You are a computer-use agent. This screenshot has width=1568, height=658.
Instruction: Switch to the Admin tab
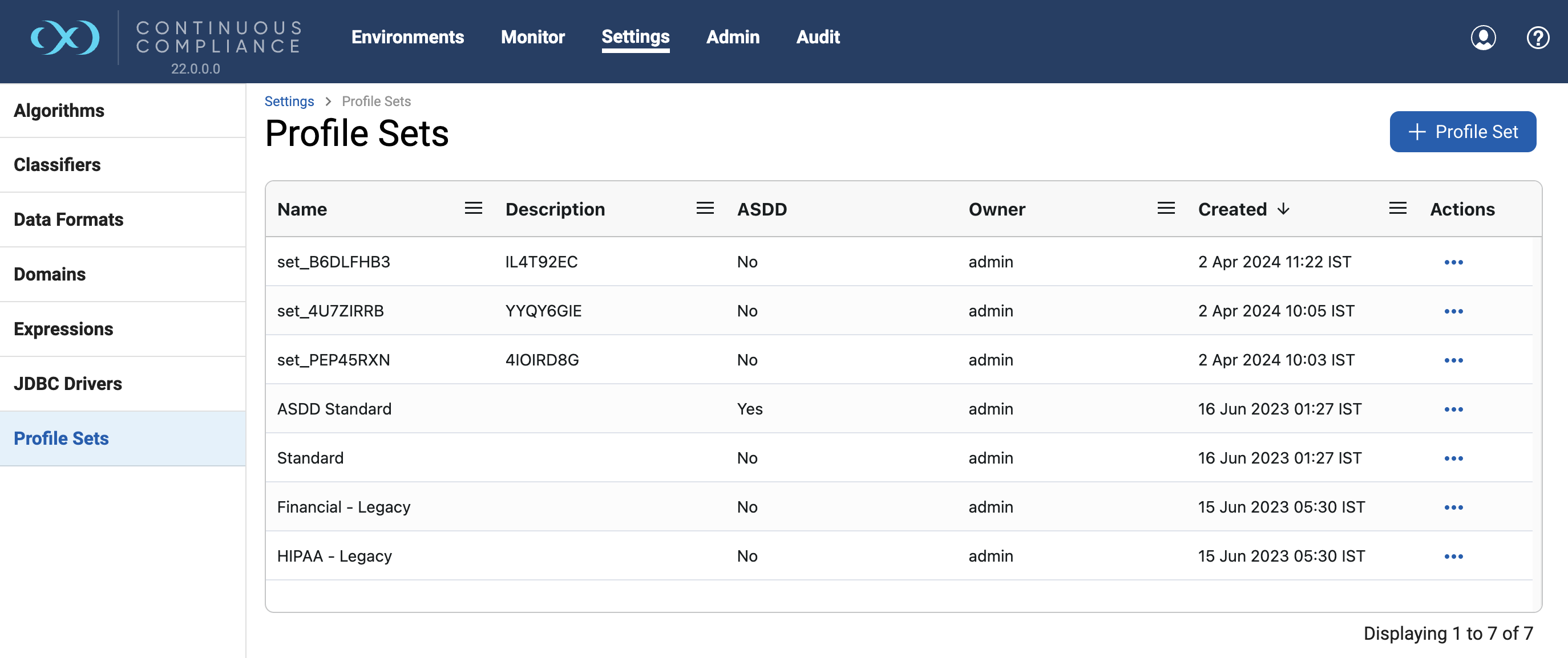click(x=733, y=37)
